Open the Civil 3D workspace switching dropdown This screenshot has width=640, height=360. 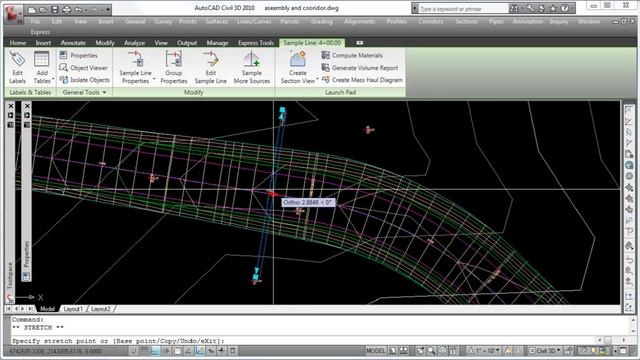coord(545,351)
